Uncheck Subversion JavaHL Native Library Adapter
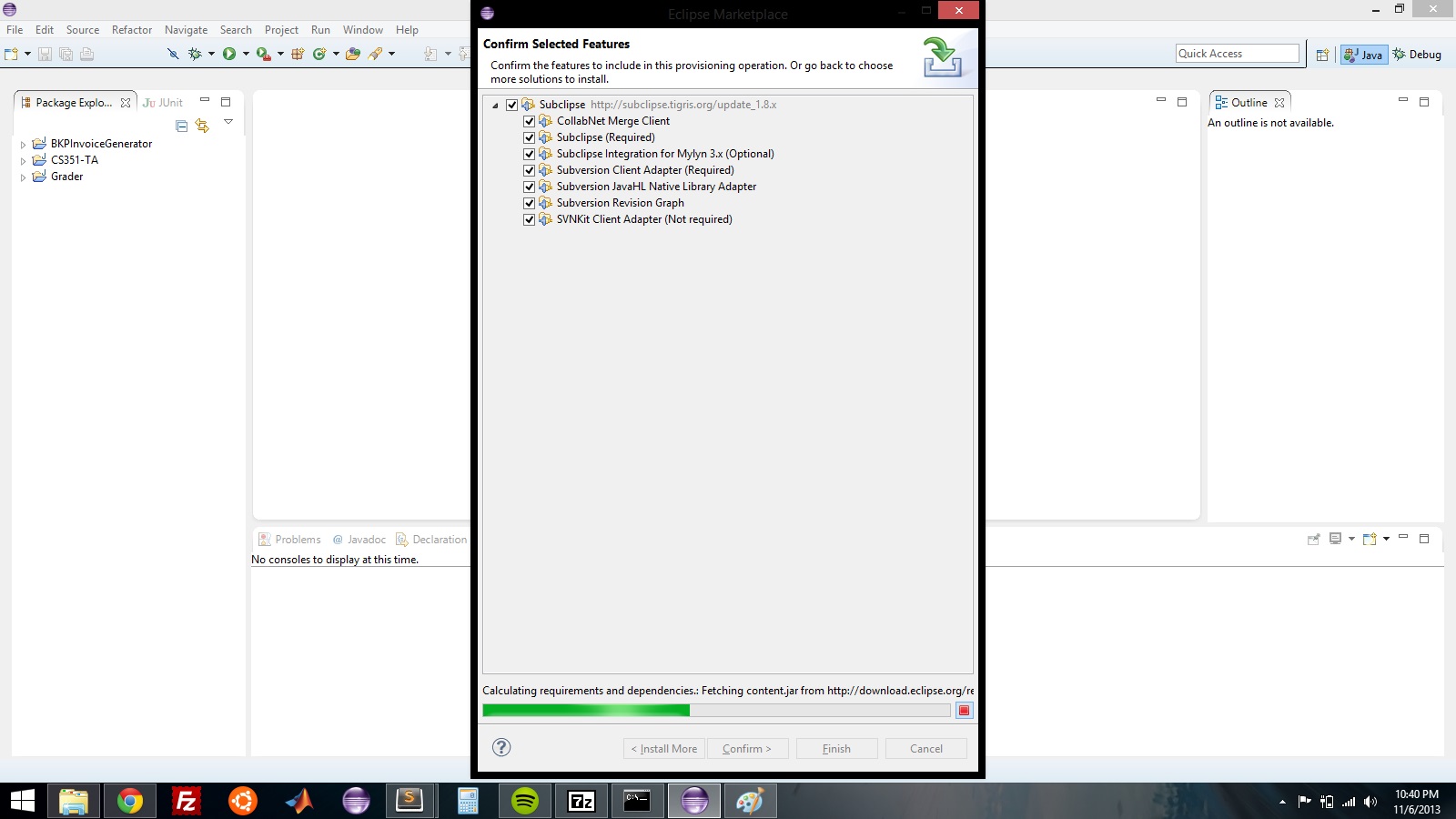This screenshot has width=1456, height=819. tap(529, 187)
